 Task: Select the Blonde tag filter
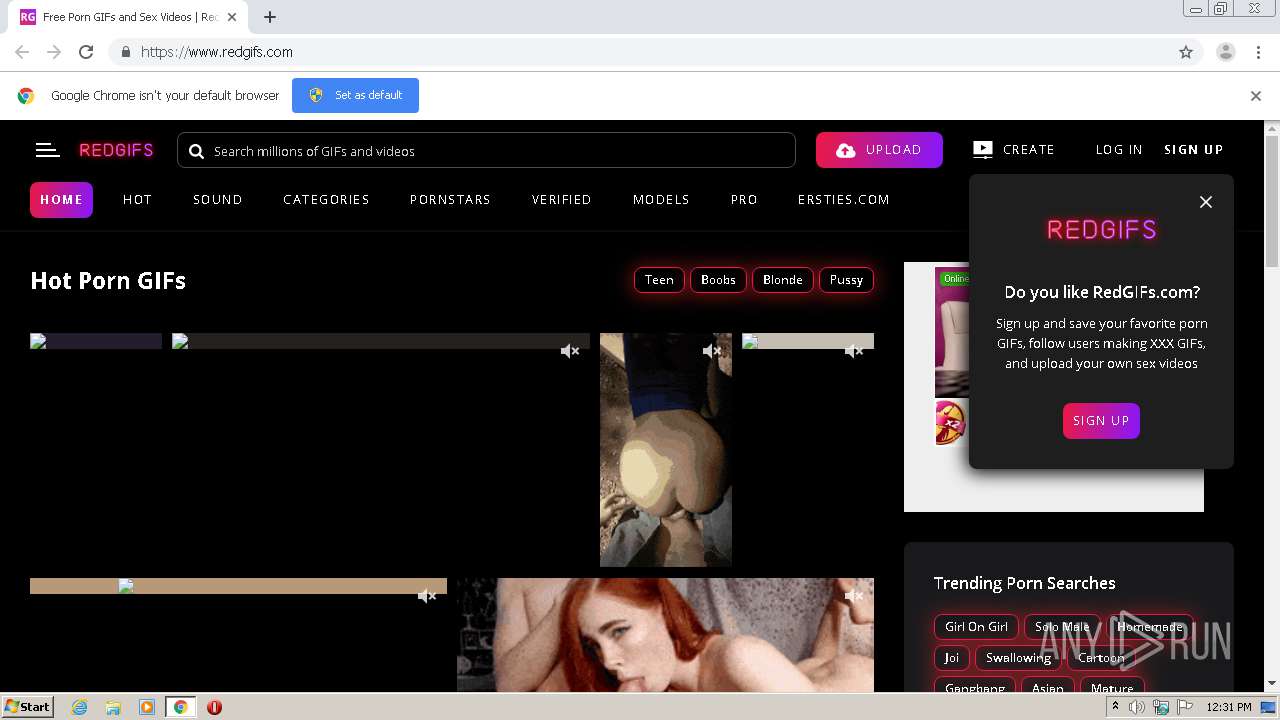pyautogui.click(x=783, y=280)
